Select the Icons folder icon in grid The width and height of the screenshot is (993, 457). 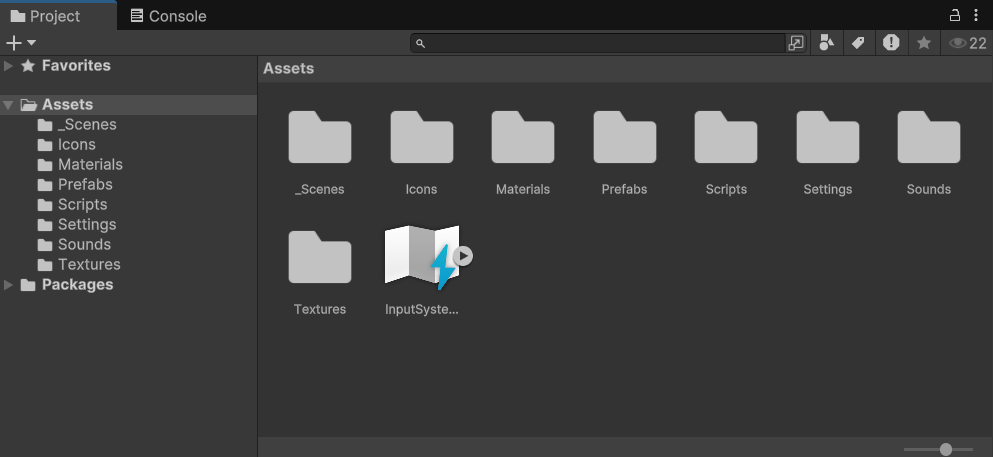(422, 137)
